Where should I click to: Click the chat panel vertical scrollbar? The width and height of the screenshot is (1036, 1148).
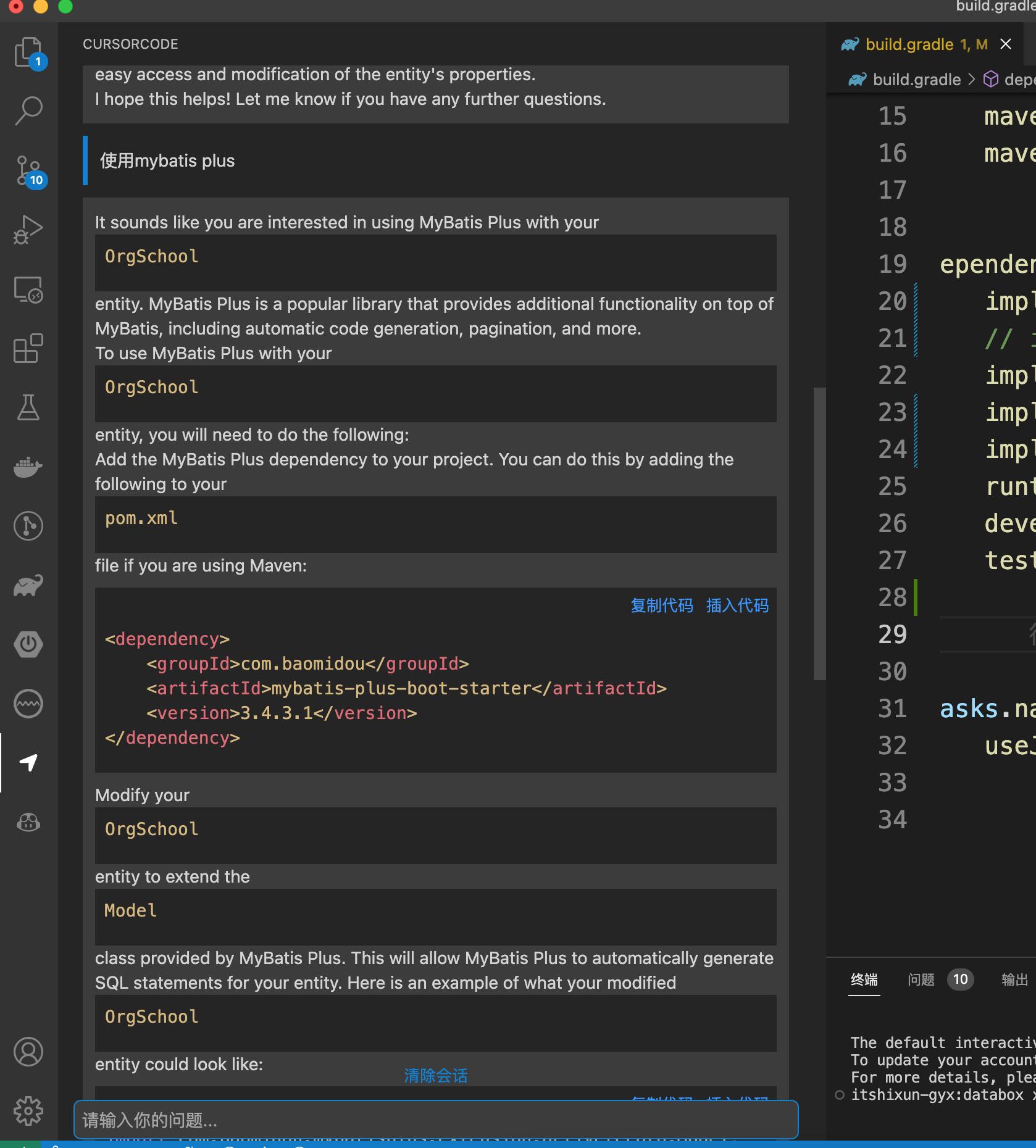819,533
